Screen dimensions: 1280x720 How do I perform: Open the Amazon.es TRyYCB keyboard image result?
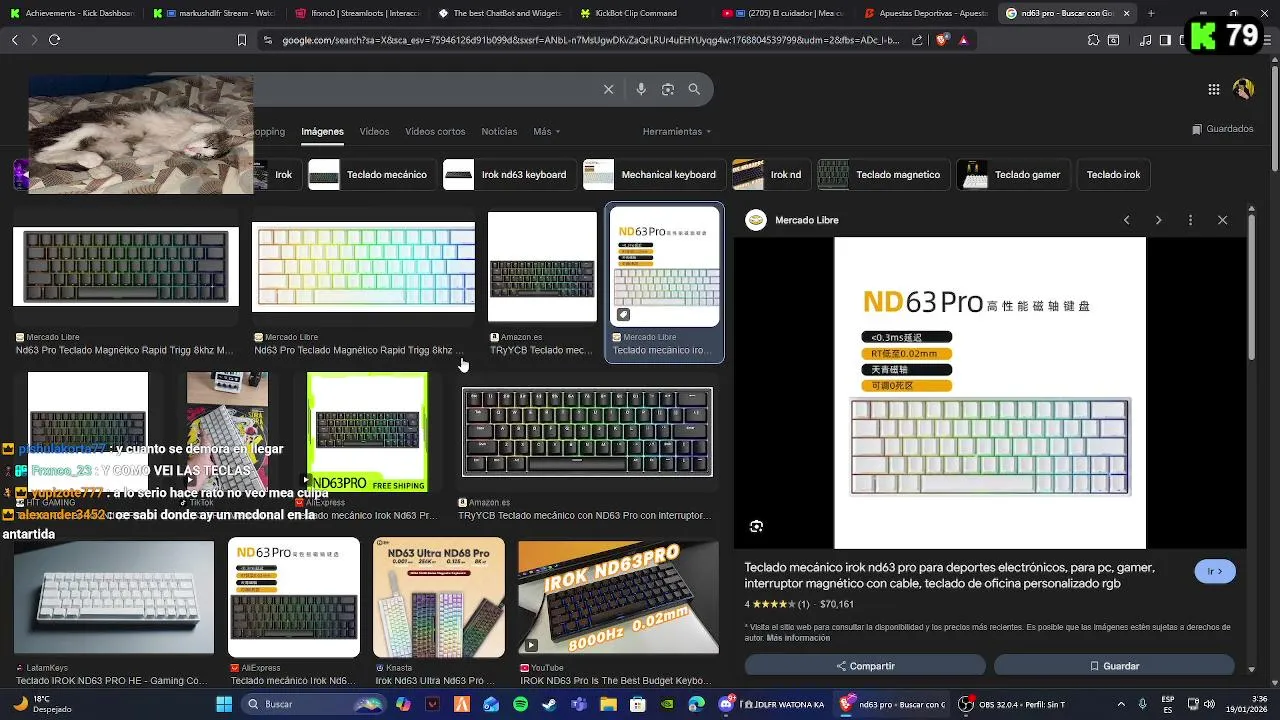pyautogui.click(x=587, y=432)
